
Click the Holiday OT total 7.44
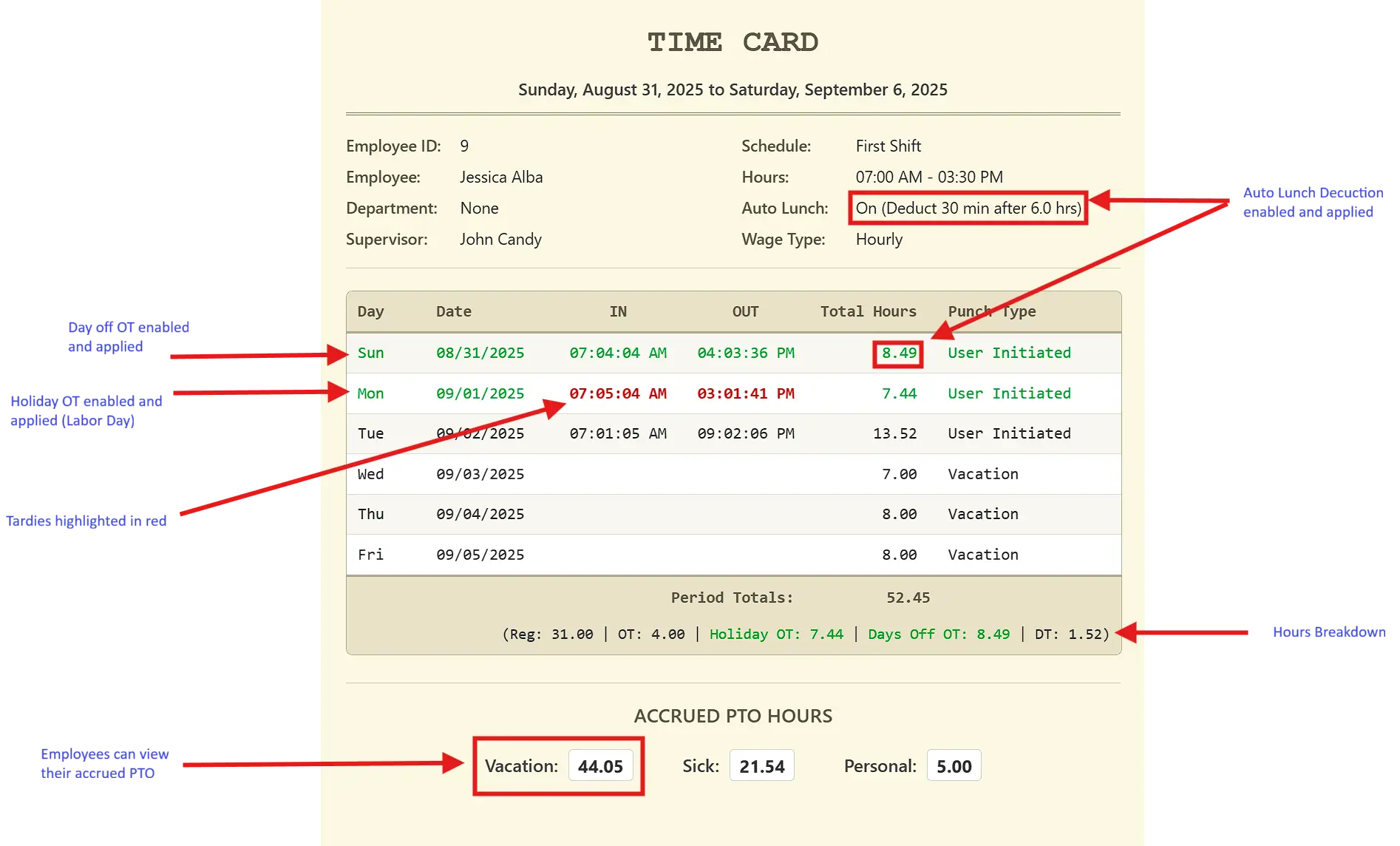pyautogui.click(x=827, y=634)
